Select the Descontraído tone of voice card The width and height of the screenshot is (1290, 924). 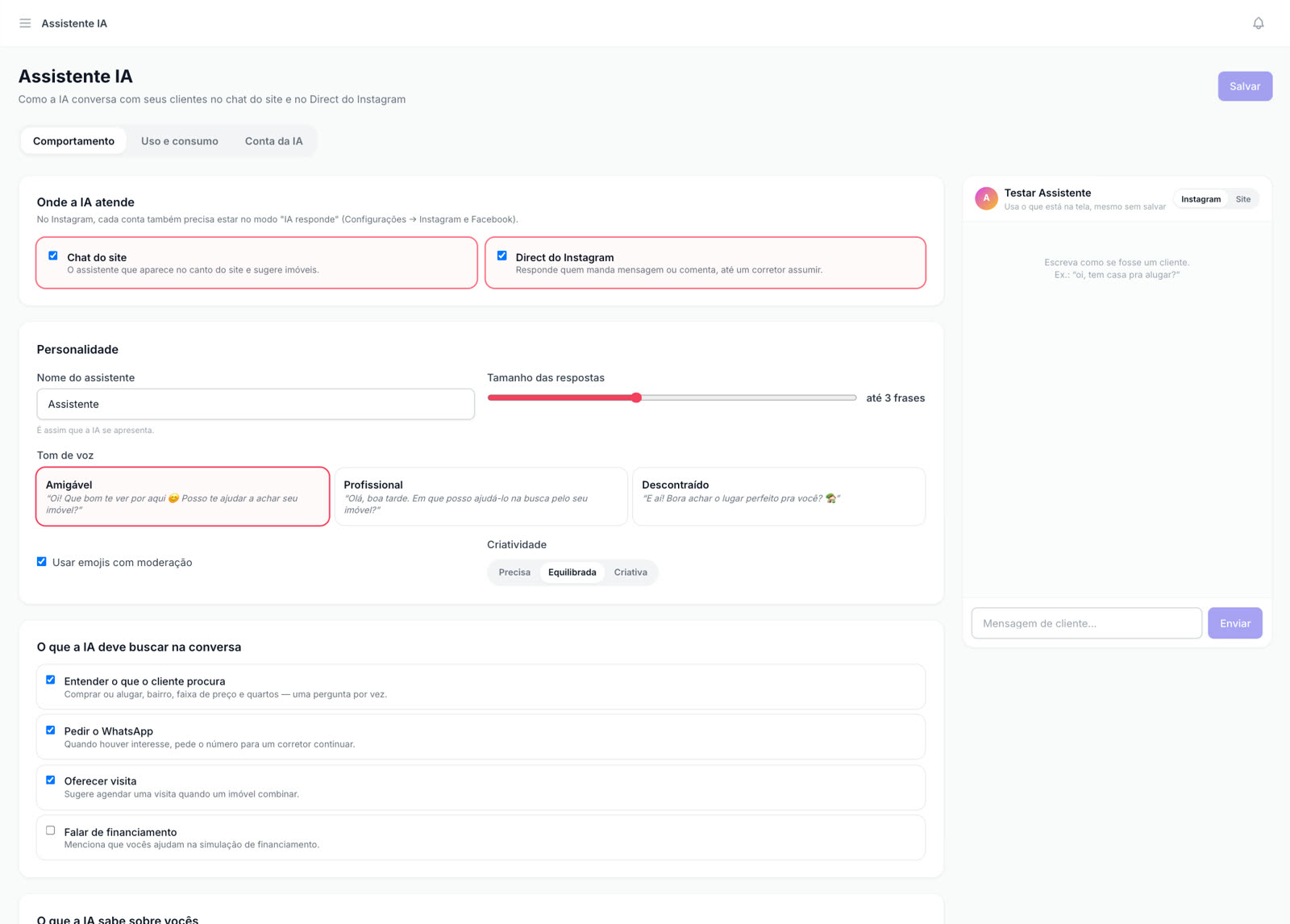[x=779, y=497]
